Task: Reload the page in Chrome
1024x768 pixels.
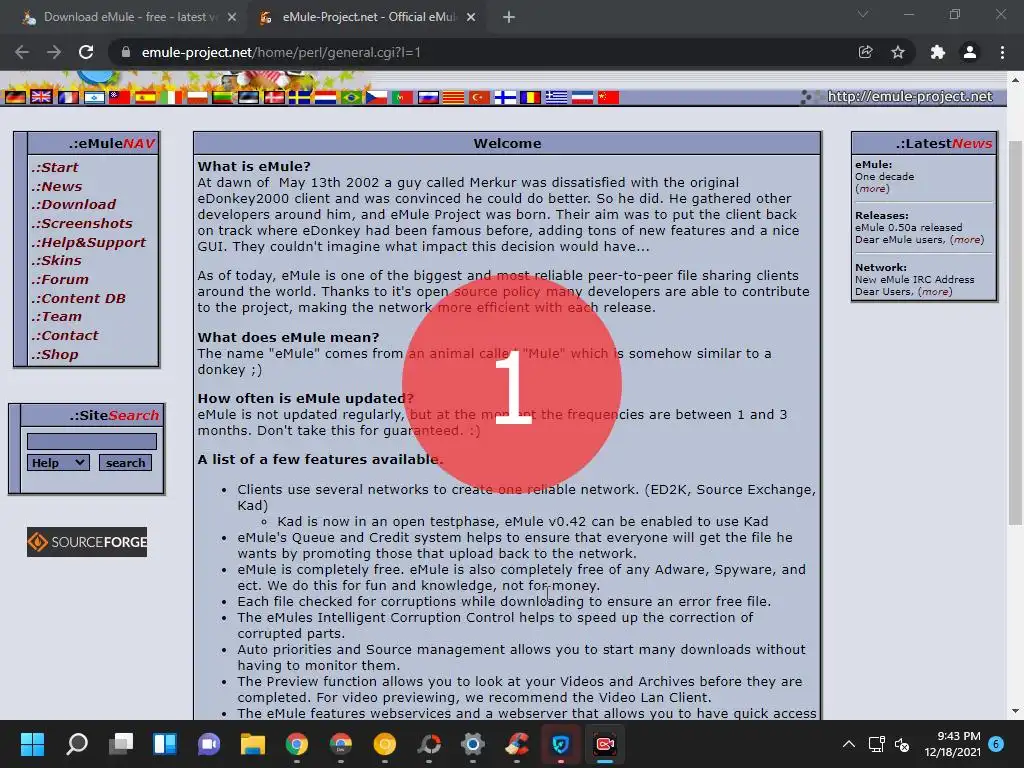Action: (x=86, y=52)
